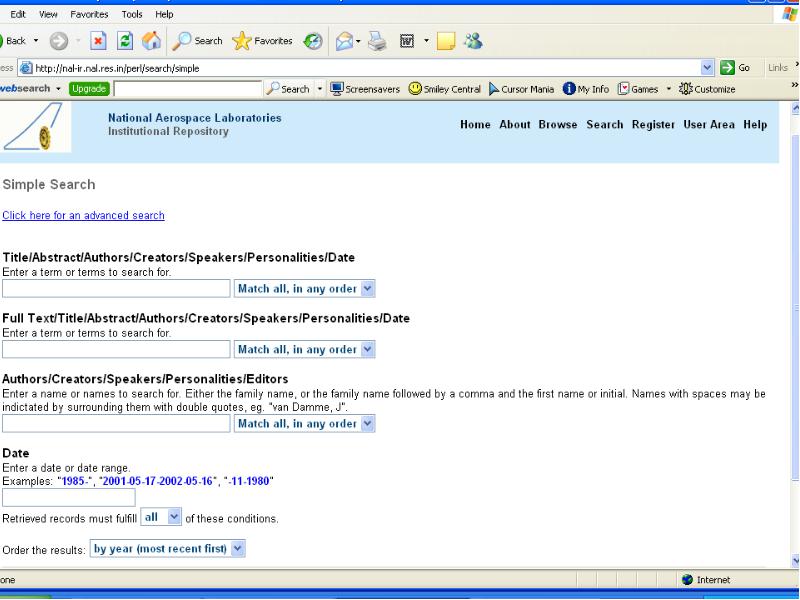The image size is (800, 600).
Task: Expand the Edit icon dropdown arrow
Action: point(426,41)
